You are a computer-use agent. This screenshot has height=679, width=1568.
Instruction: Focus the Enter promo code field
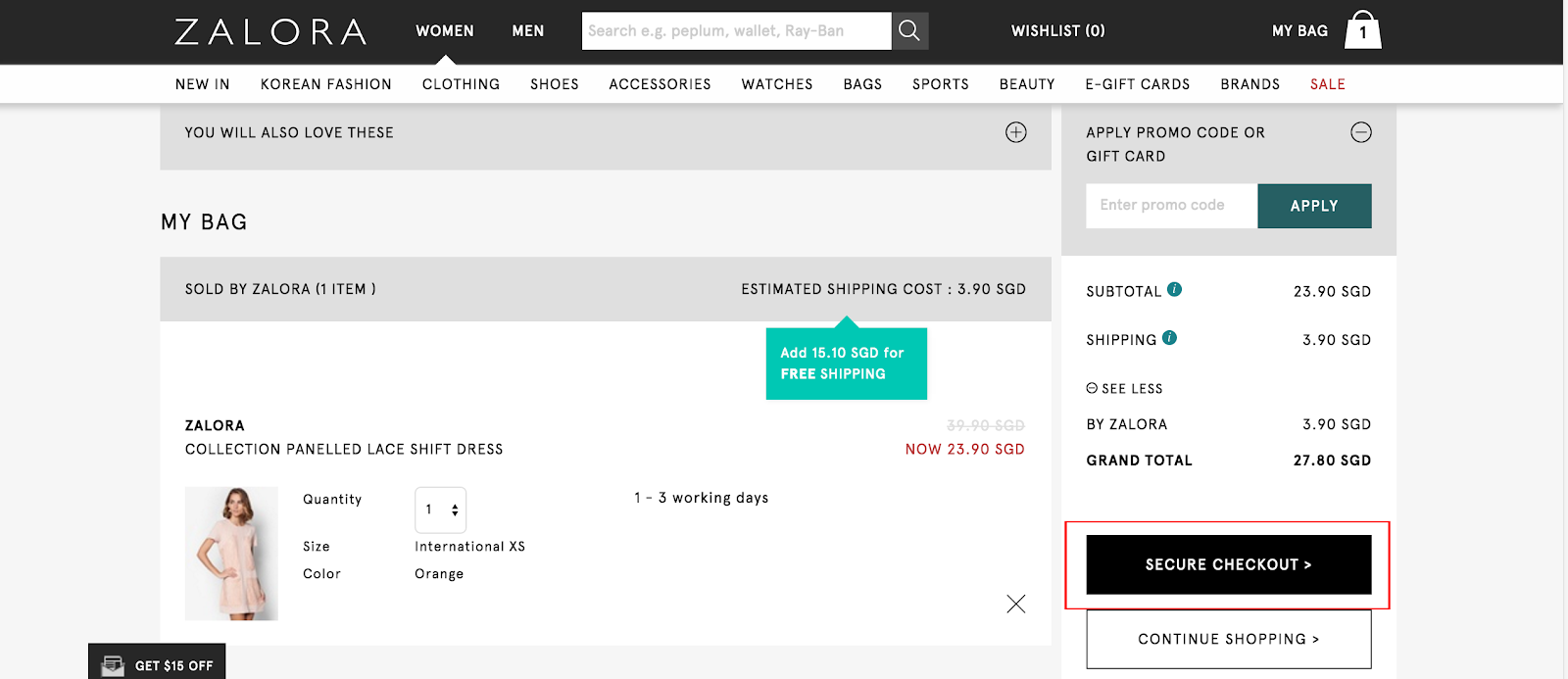[x=1172, y=206]
